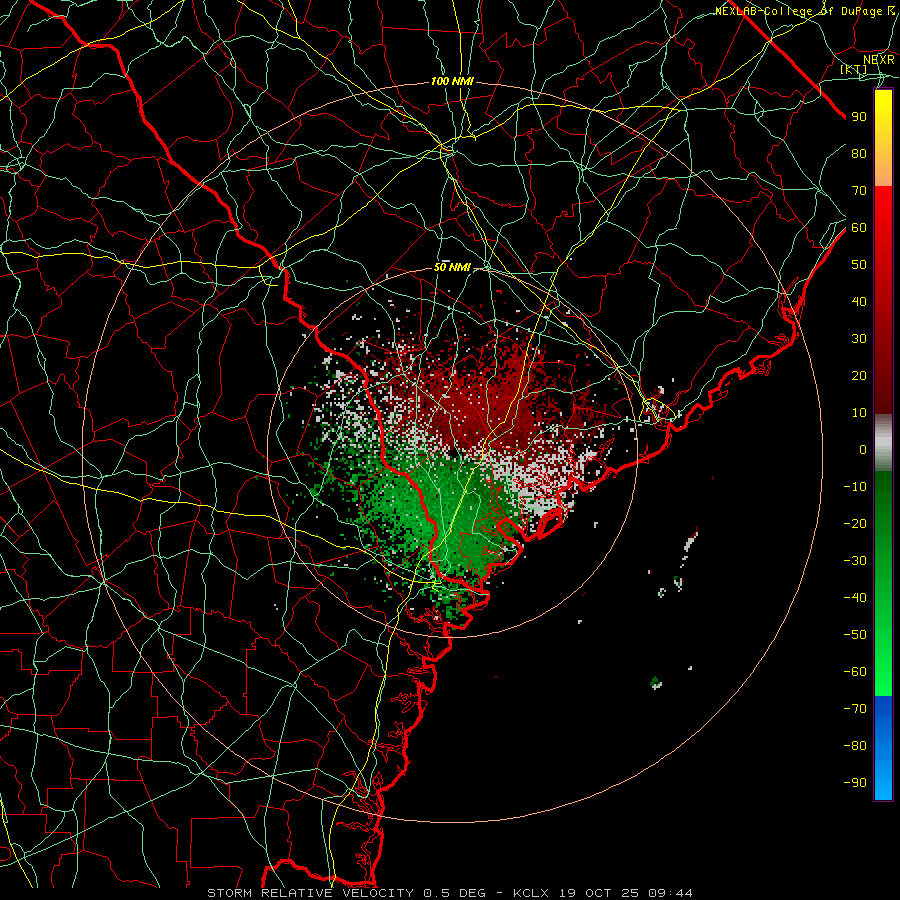This screenshot has height=900, width=900.
Task: Click the [KT] units label
Action: coord(854,69)
